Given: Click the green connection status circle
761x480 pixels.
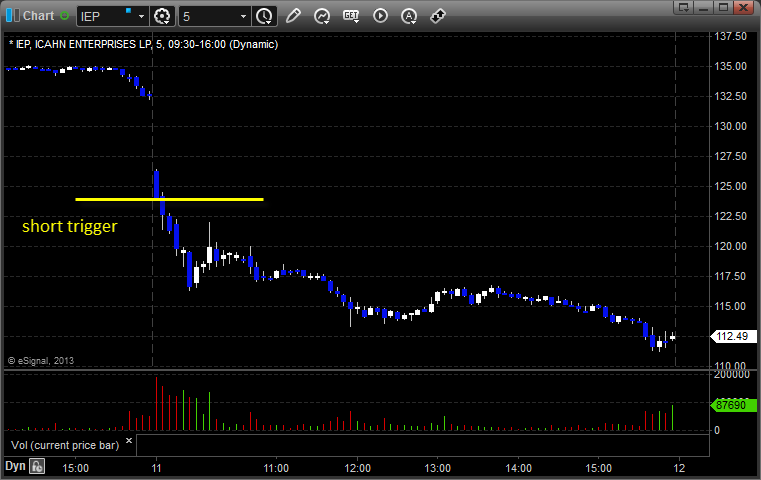Looking at the screenshot, I should pyautogui.click(x=65, y=16).
